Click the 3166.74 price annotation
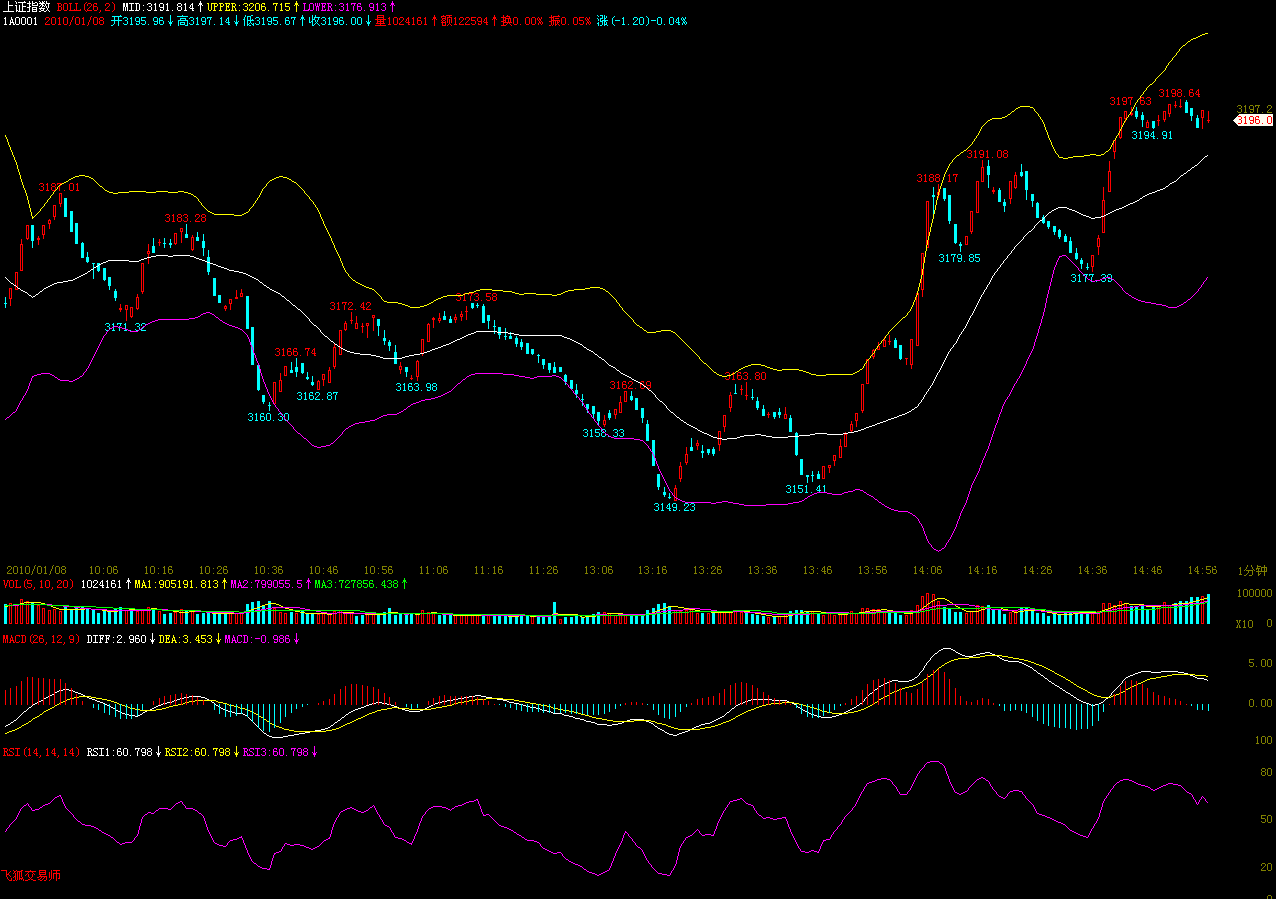The height and width of the screenshot is (899, 1276). tap(295, 352)
